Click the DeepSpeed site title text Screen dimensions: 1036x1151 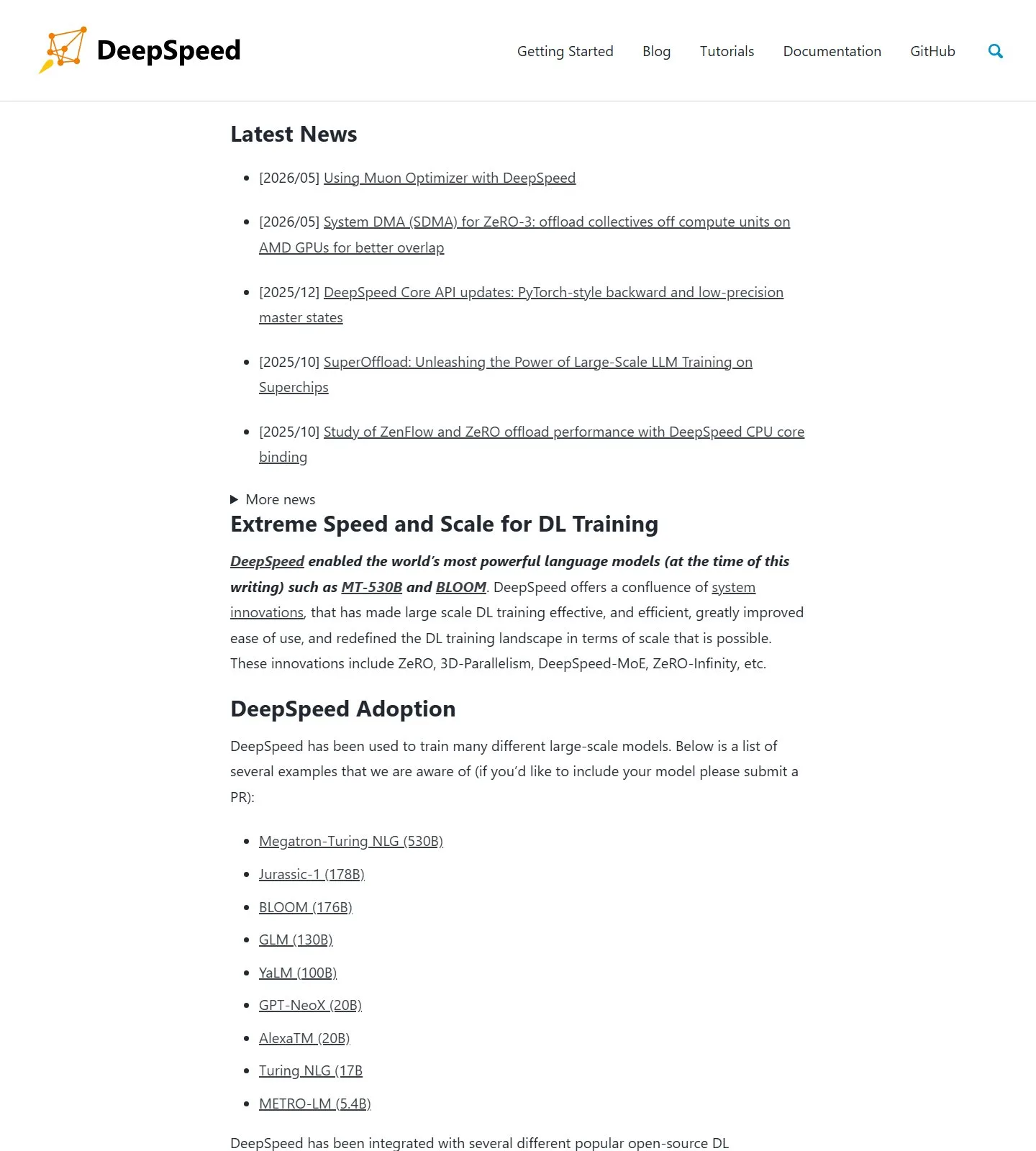[x=168, y=50]
